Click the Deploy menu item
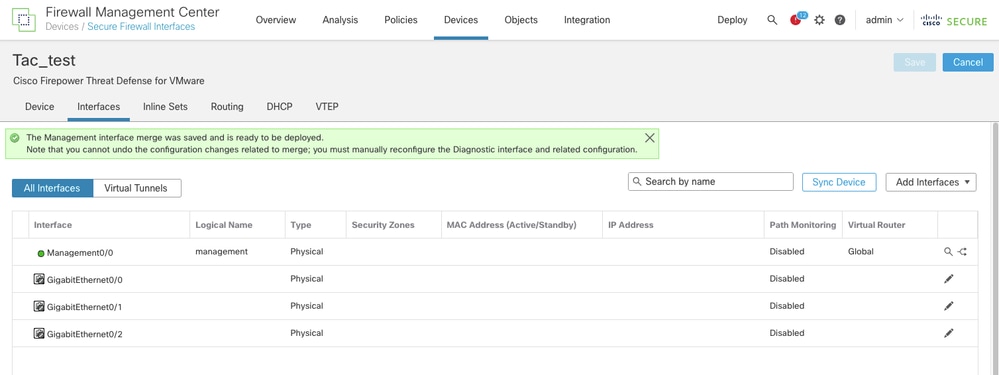Image resolution: width=999 pixels, height=375 pixels. pyautogui.click(x=732, y=20)
